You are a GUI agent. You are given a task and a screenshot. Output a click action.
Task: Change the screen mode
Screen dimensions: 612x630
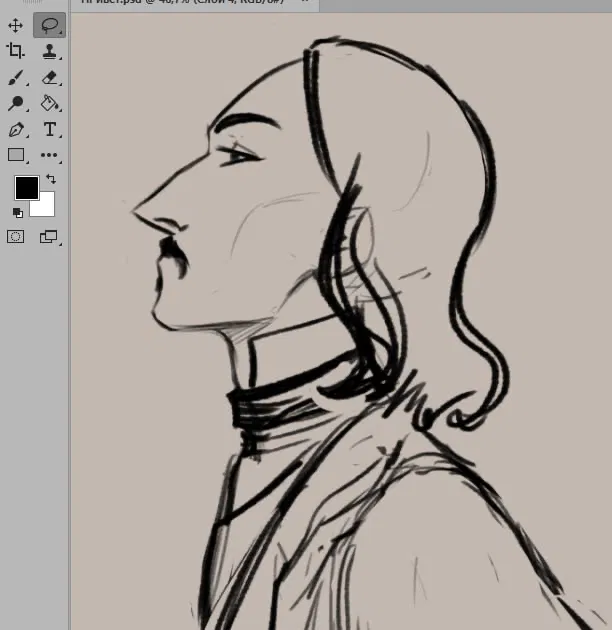(49, 237)
